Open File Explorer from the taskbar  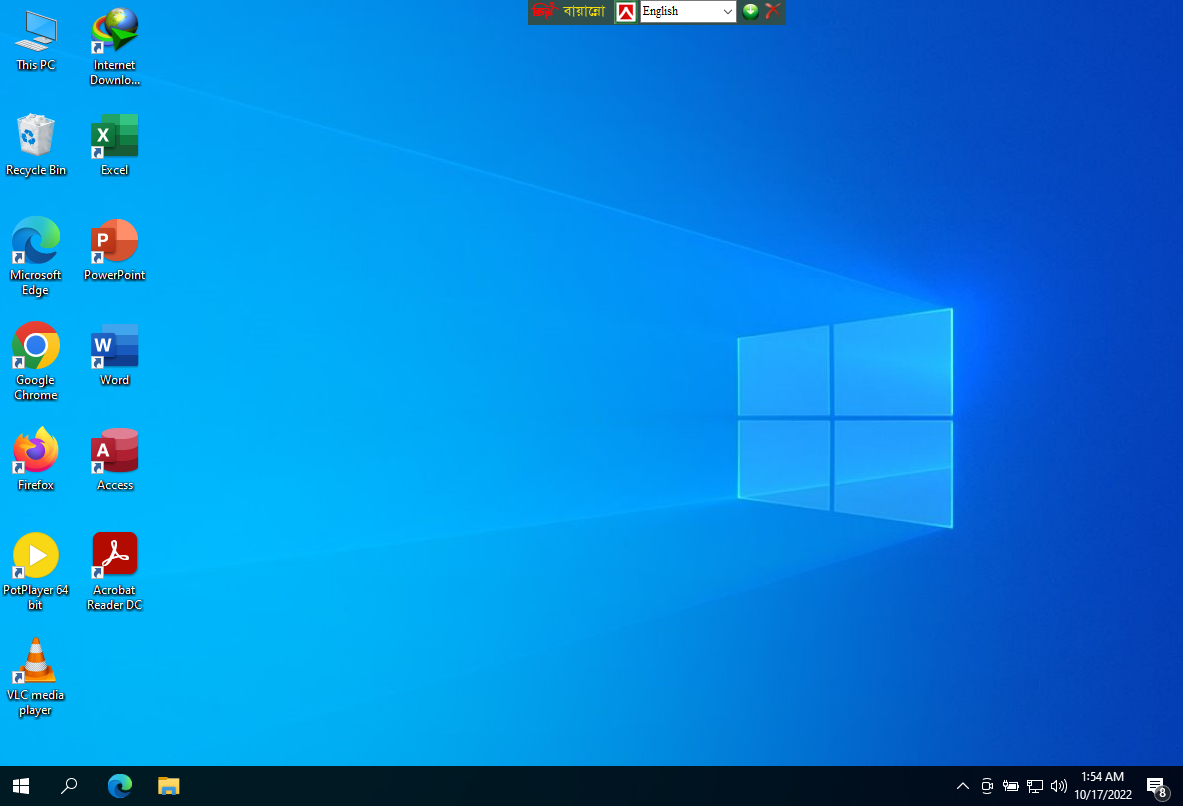tap(168, 786)
